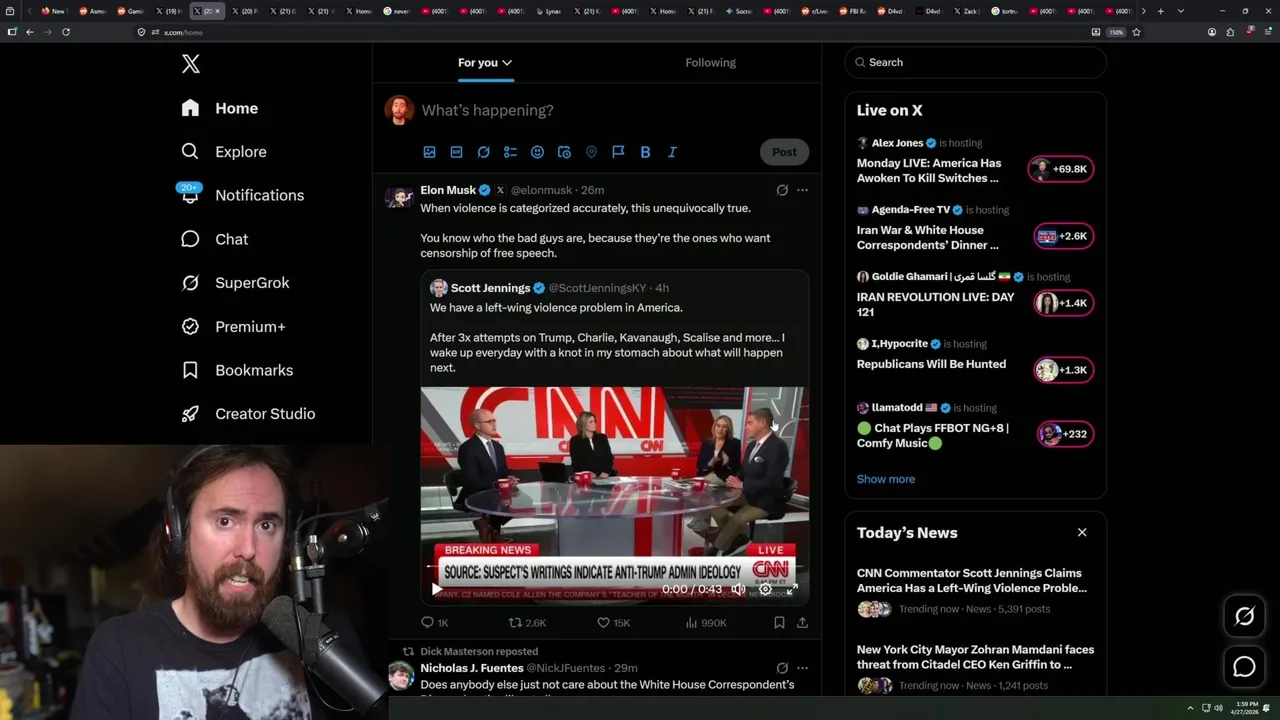
Task: Open the floating messages button
Action: click(1244, 667)
